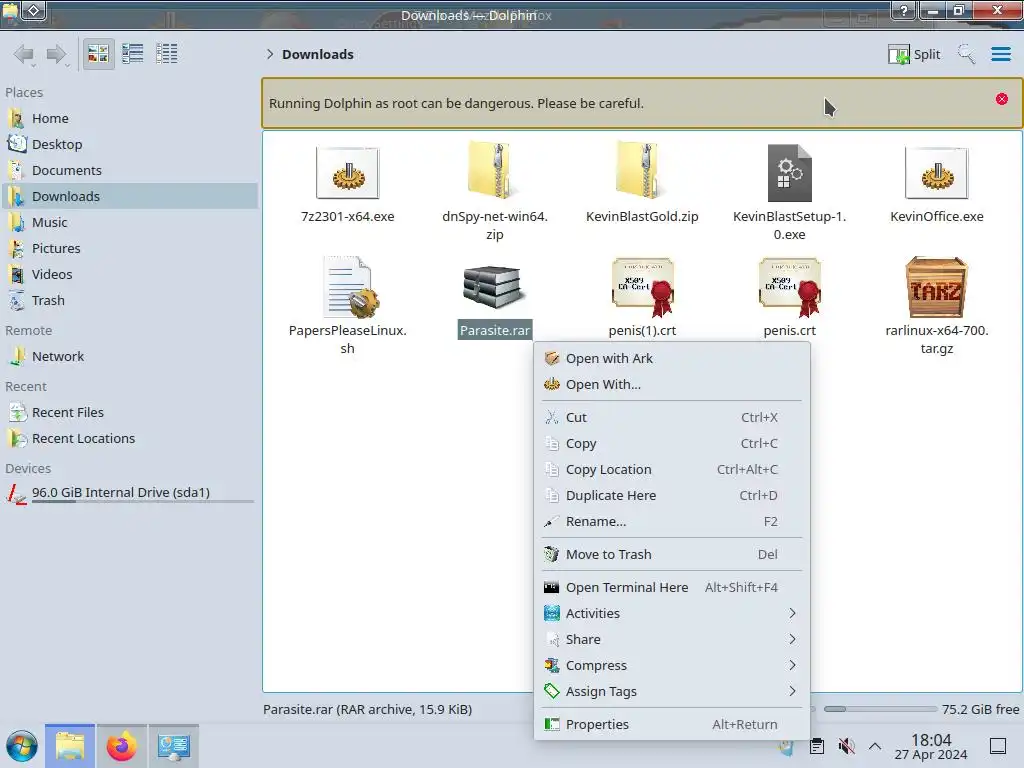The height and width of the screenshot is (768, 1024).
Task: Choose Open Terminal Here
Action: 672,587
